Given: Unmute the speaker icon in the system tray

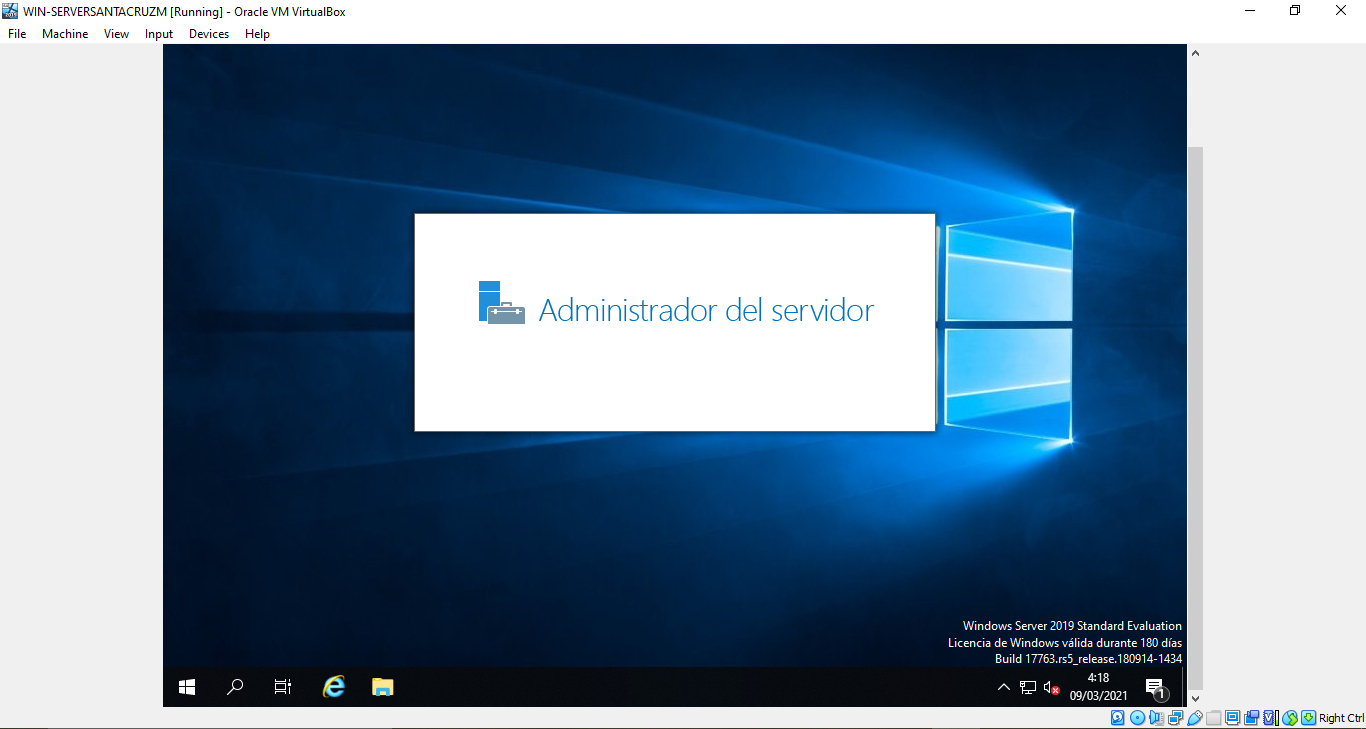Looking at the screenshot, I should coord(1049,687).
